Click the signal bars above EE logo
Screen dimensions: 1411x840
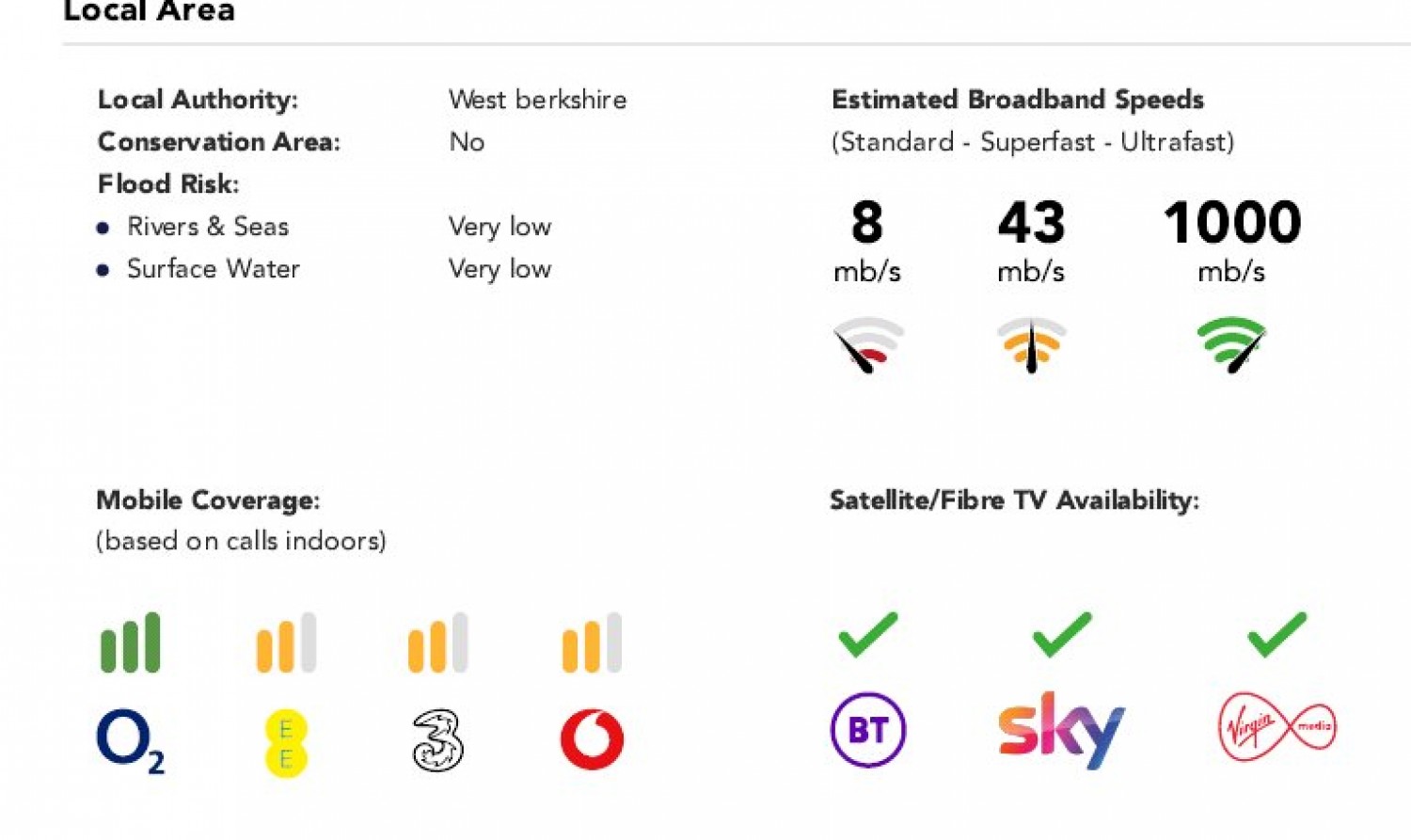pyautogui.click(x=286, y=642)
